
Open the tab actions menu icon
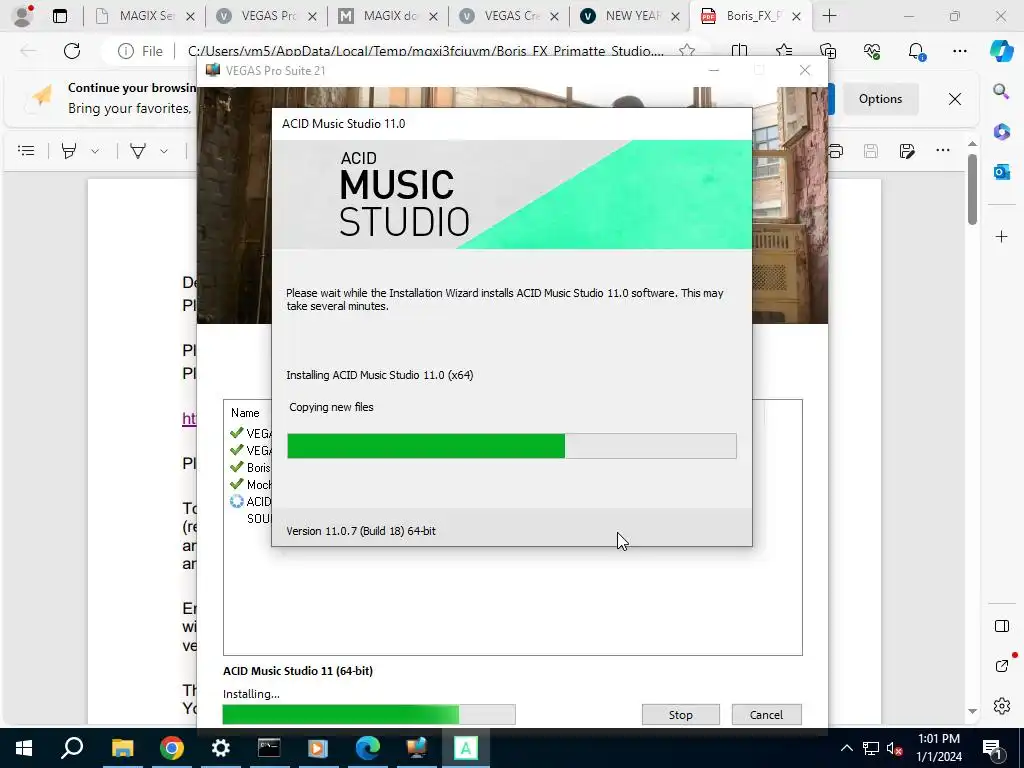(x=60, y=16)
